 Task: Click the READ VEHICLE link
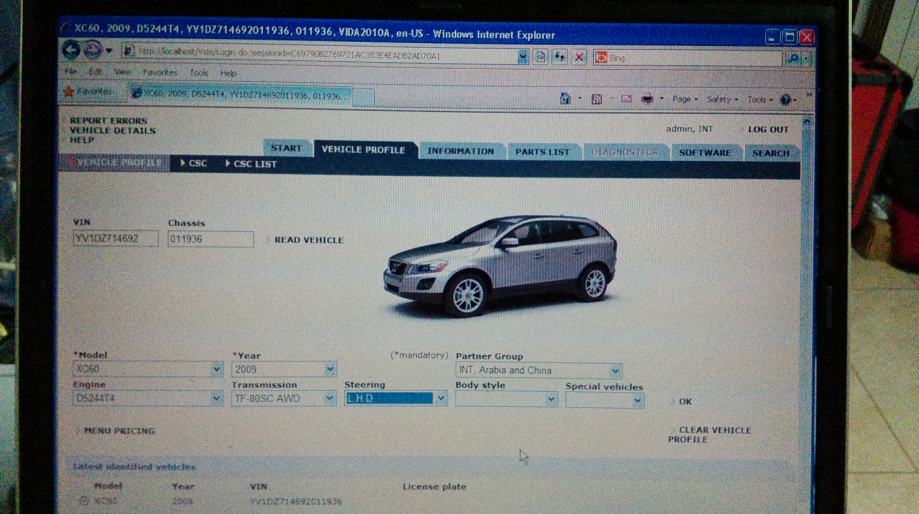click(309, 240)
